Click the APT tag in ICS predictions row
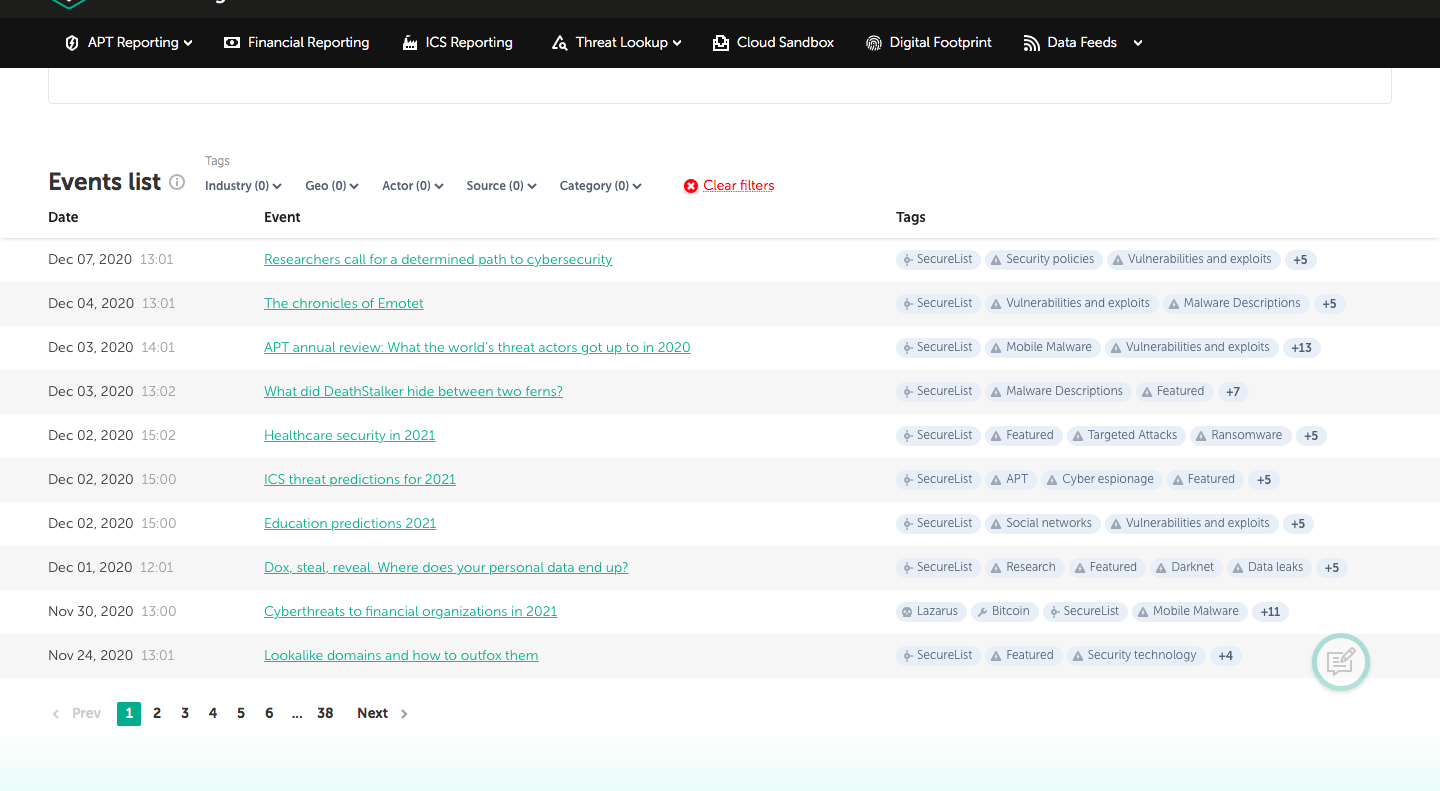Screen dimensions: 1440x791 click(1009, 479)
